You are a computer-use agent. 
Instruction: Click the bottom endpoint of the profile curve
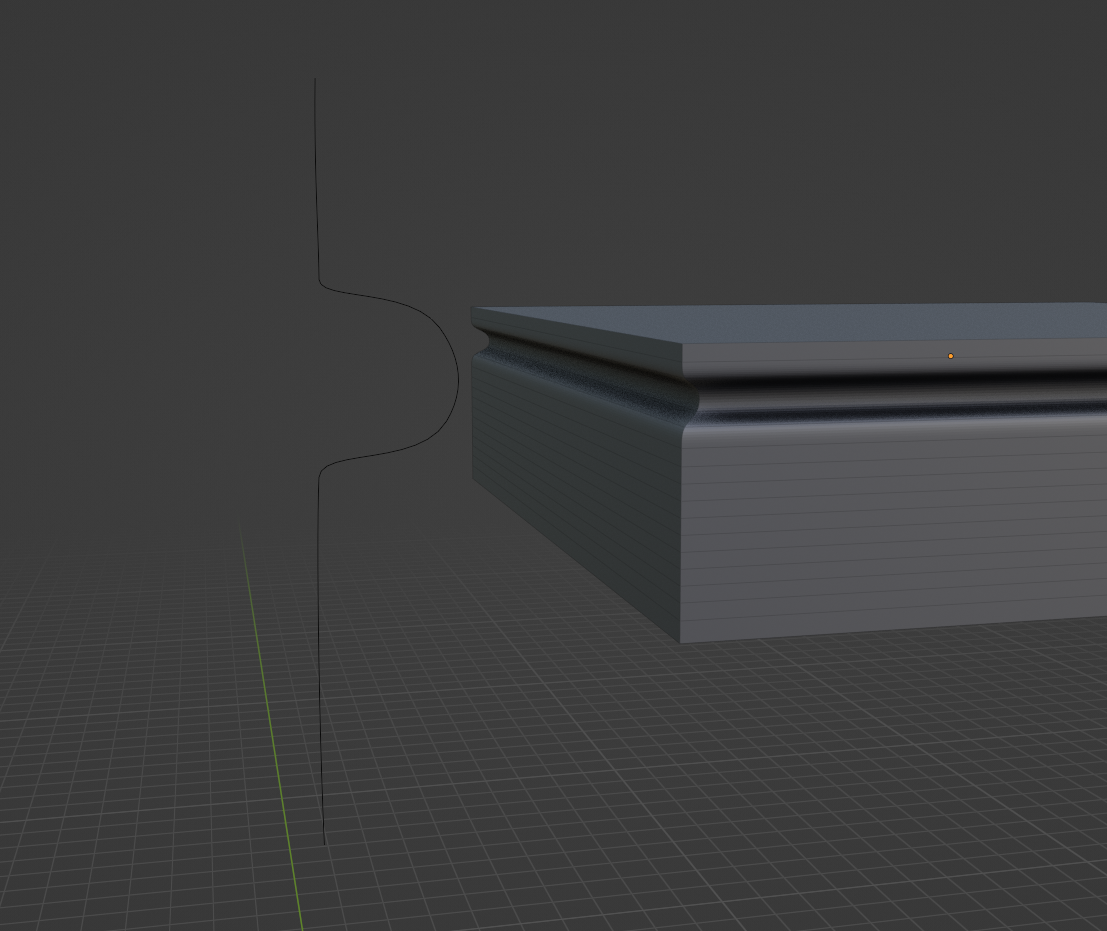pos(324,842)
